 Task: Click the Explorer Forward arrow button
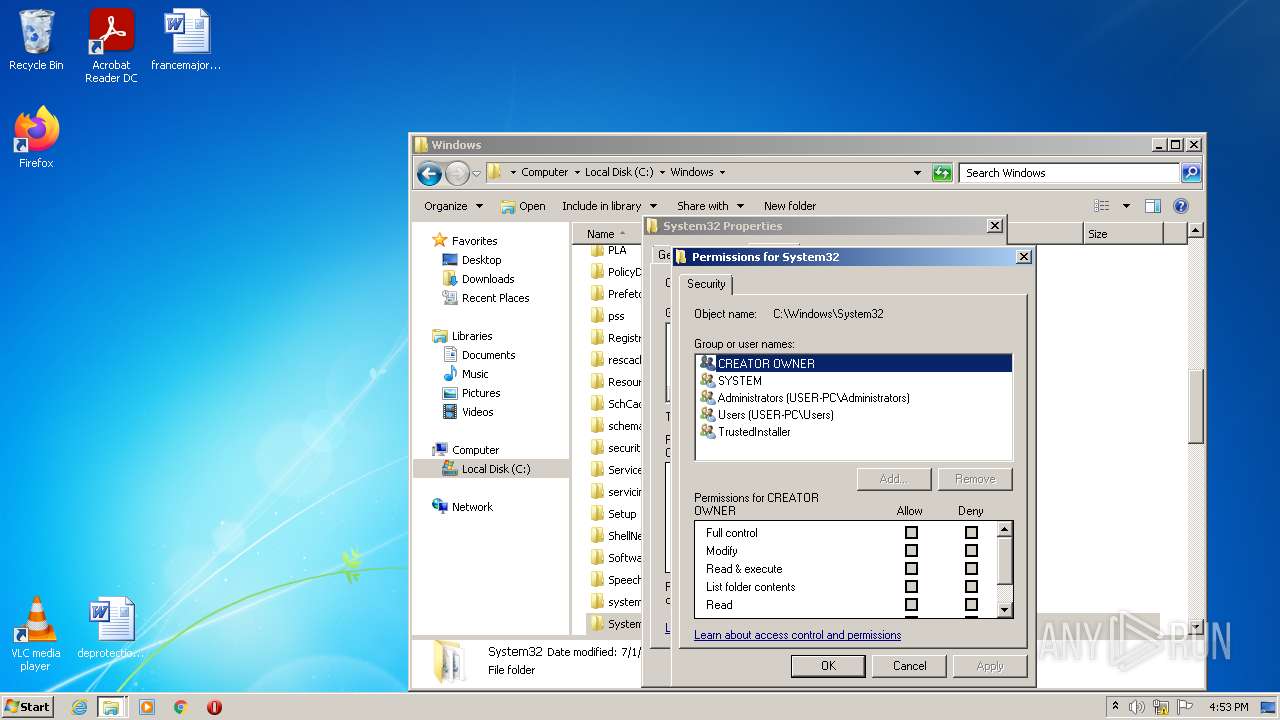pyautogui.click(x=457, y=173)
